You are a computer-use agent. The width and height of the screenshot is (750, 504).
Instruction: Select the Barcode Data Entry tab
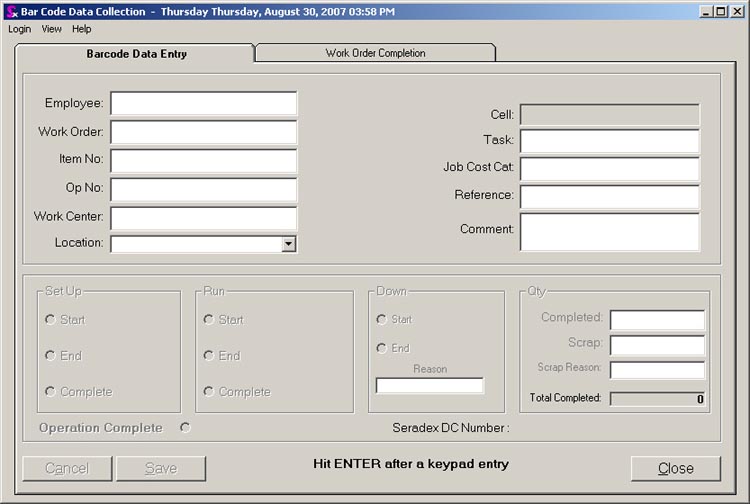[136, 54]
